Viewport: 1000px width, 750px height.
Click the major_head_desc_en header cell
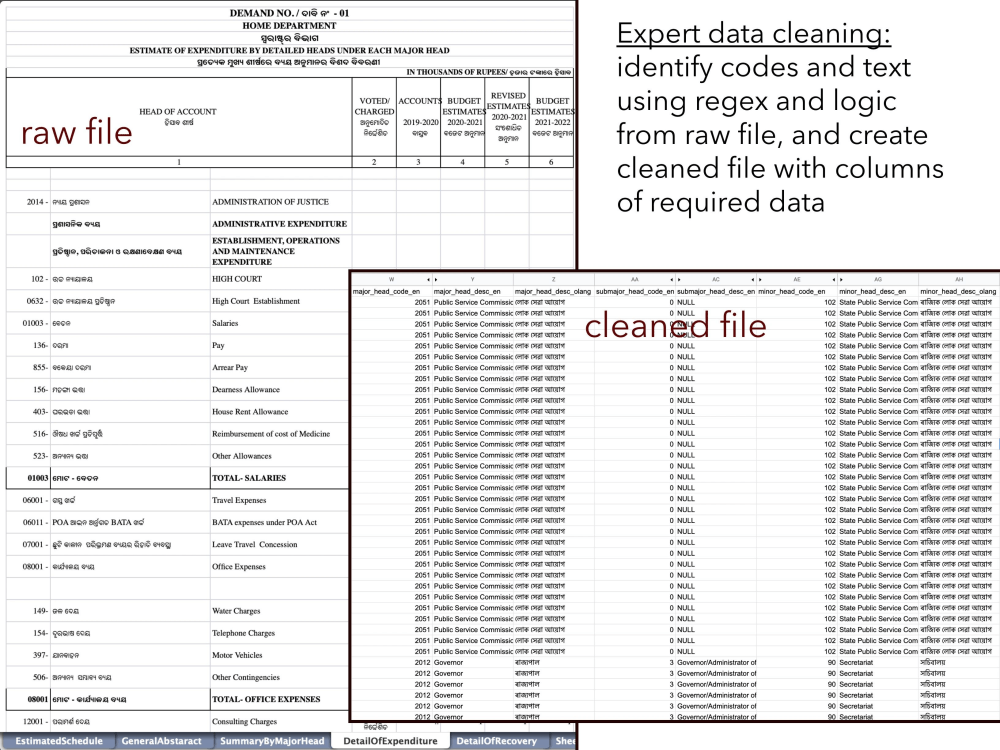[473, 291]
